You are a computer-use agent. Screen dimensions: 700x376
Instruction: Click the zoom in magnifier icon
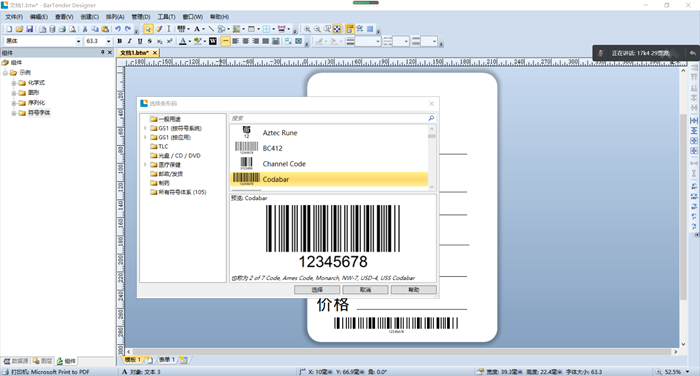pyautogui.click(x=307, y=29)
